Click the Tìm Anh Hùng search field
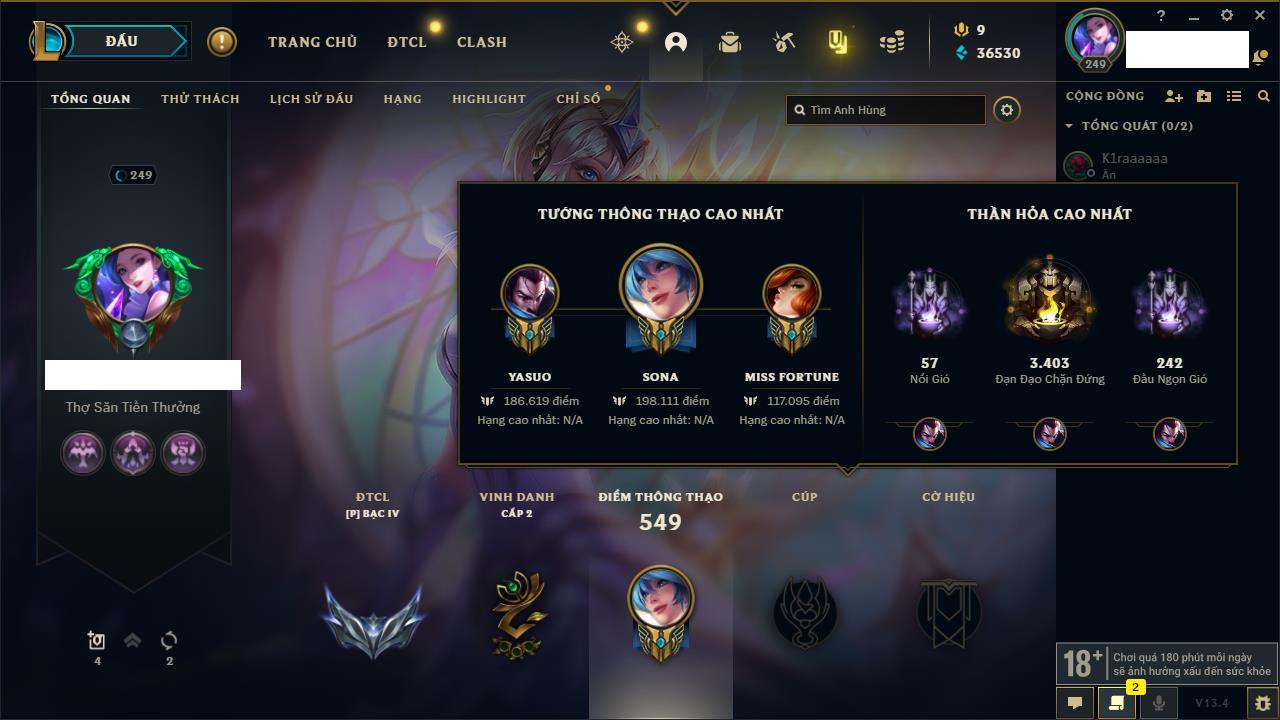The image size is (1280, 720). coord(886,110)
